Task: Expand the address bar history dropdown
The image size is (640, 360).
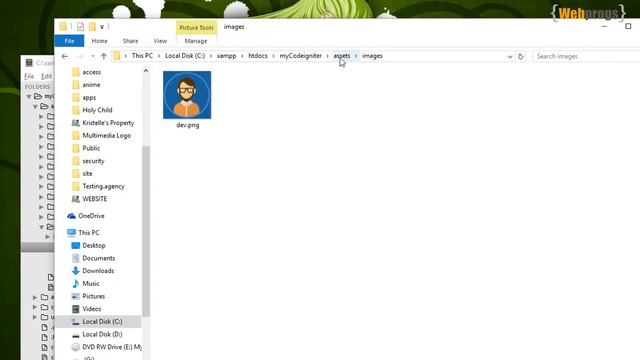Action: (510, 56)
